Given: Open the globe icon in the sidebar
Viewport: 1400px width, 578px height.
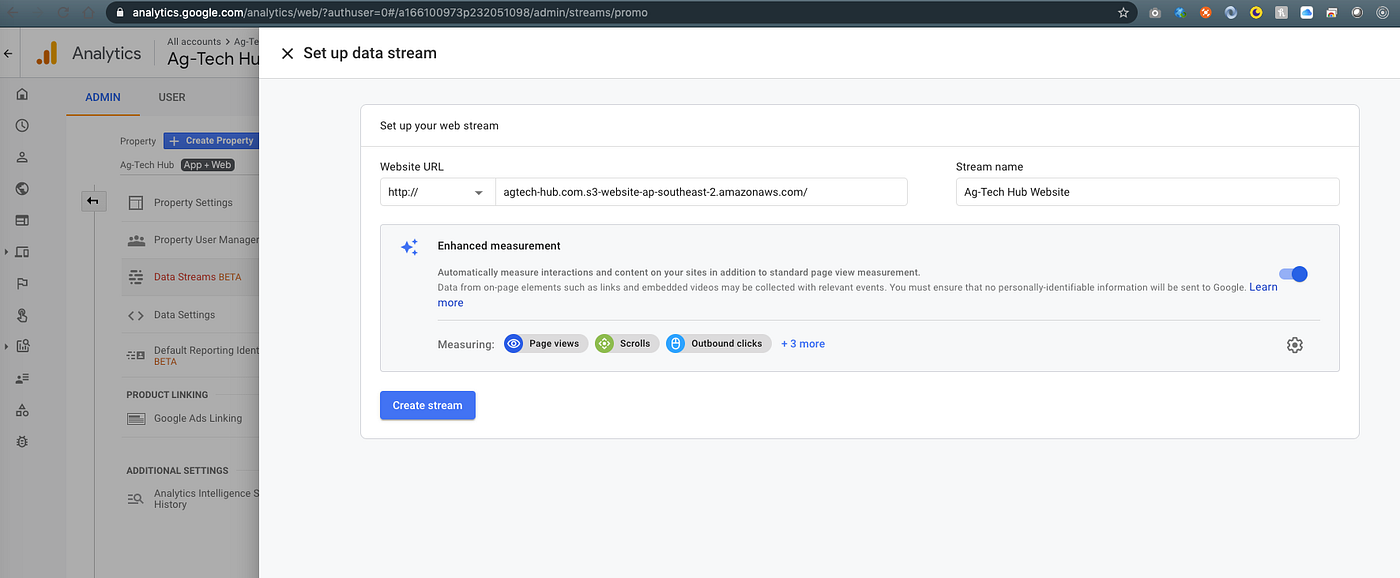Looking at the screenshot, I should pyautogui.click(x=22, y=189).
